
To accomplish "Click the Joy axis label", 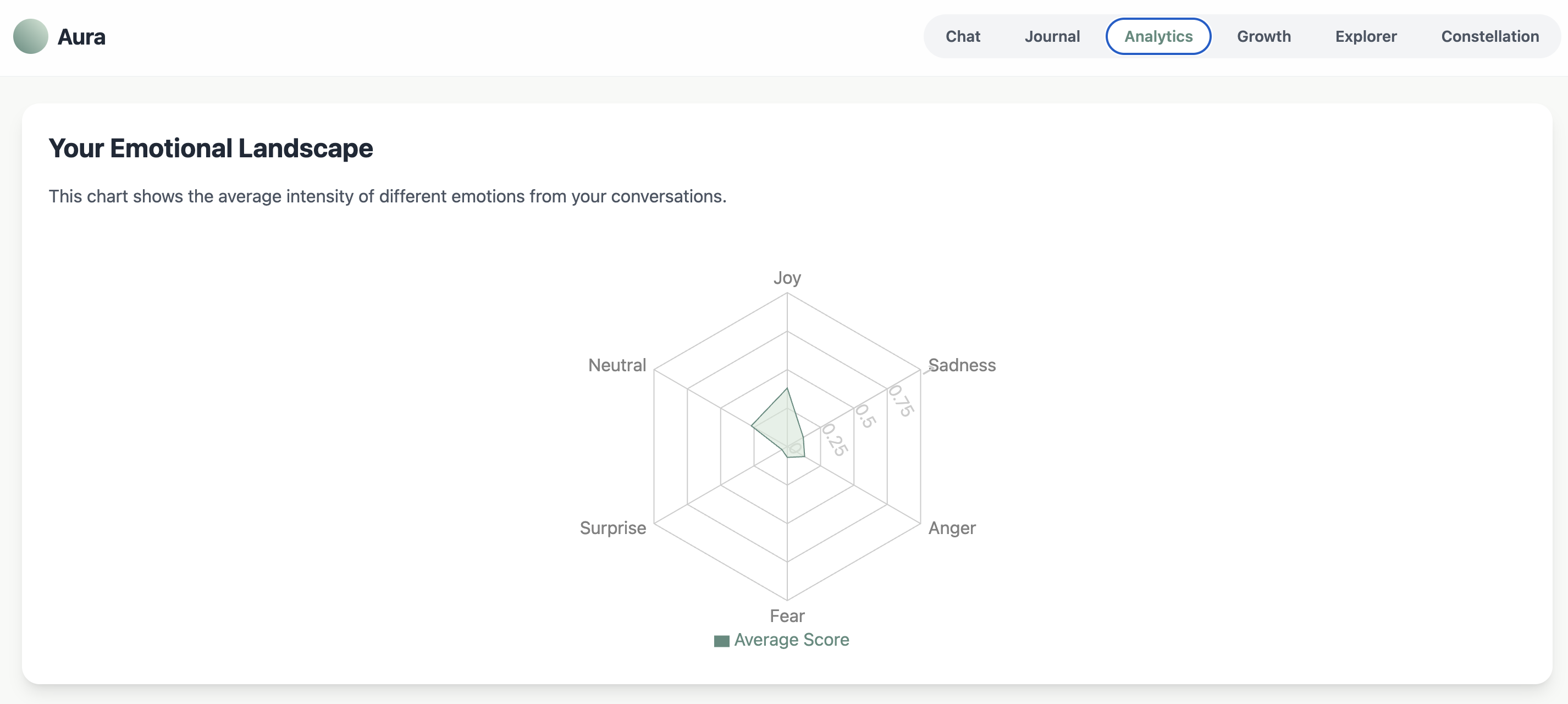I will (787, 278).
